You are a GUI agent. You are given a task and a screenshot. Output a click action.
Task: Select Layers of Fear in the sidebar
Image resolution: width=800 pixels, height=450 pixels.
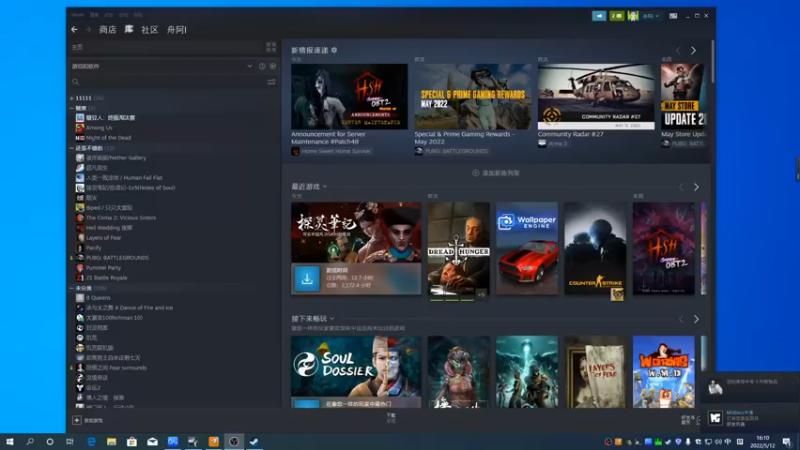pyautogui.click(x=104, y=238)
